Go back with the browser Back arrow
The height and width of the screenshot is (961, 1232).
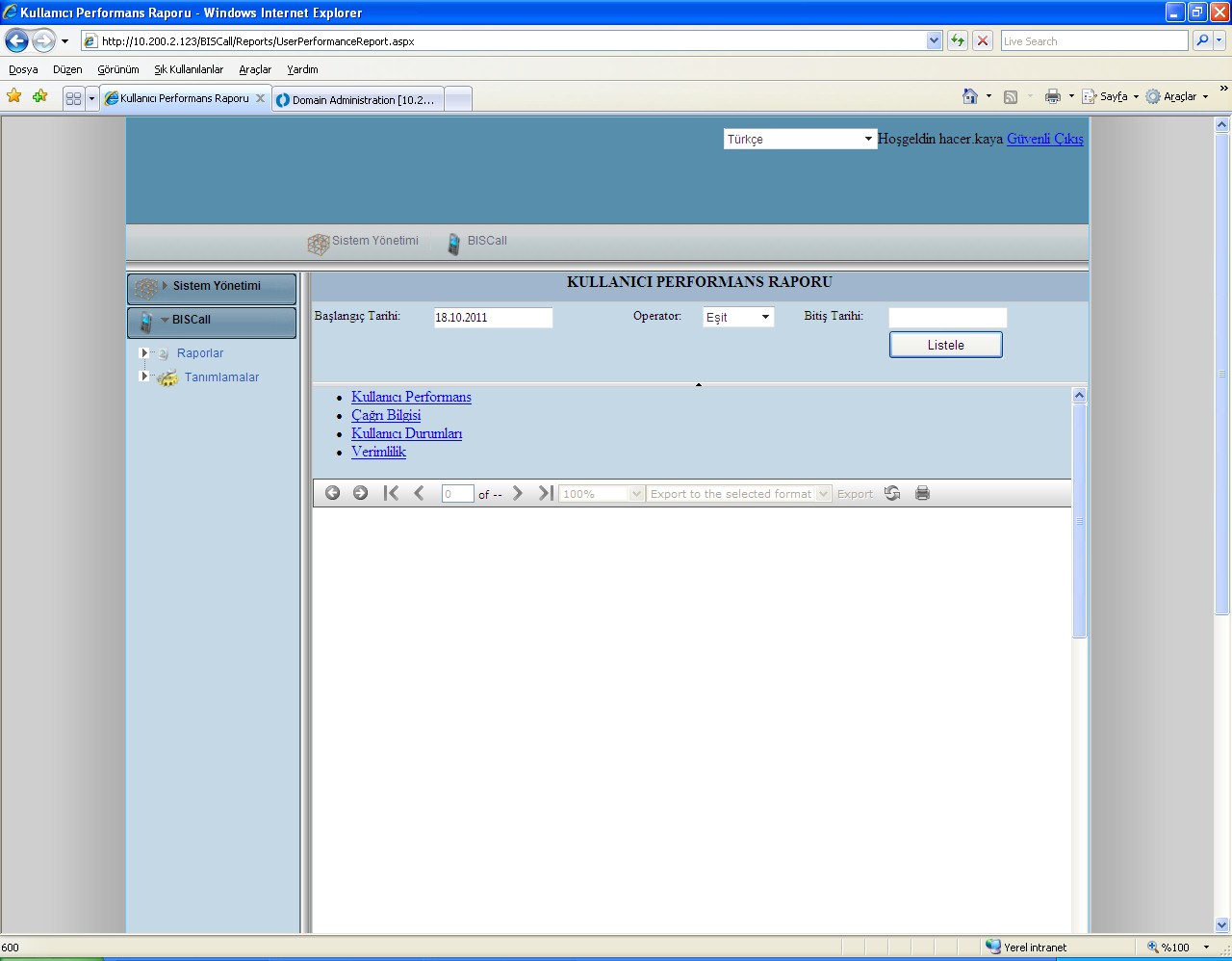(x=16, y=40)
